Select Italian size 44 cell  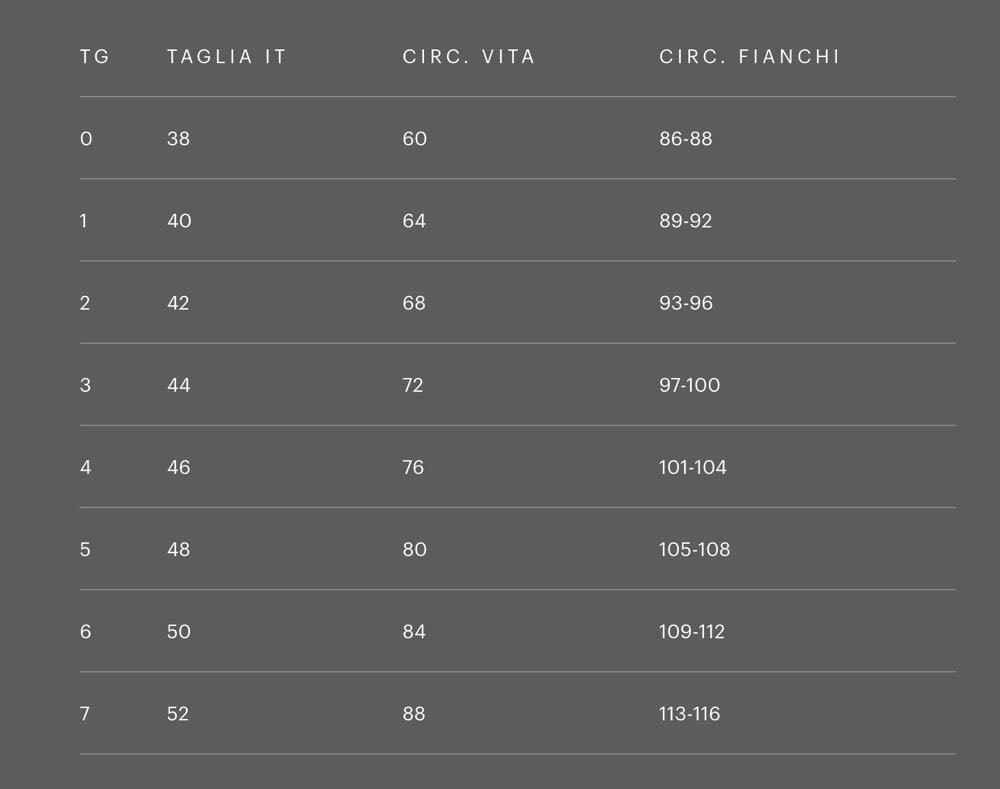(x=178, y=385)
